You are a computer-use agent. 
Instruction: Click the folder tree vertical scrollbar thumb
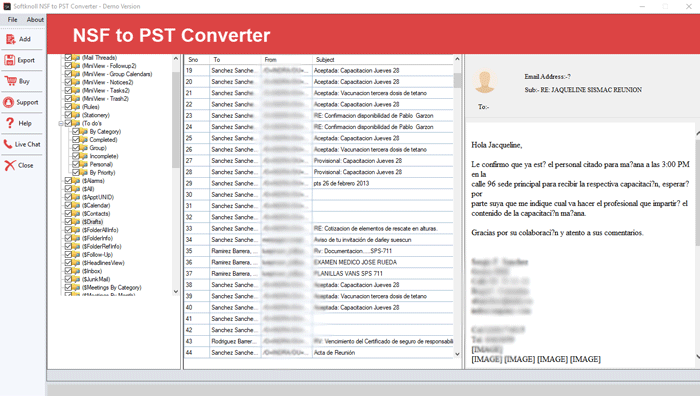click(x=175, y=120)
